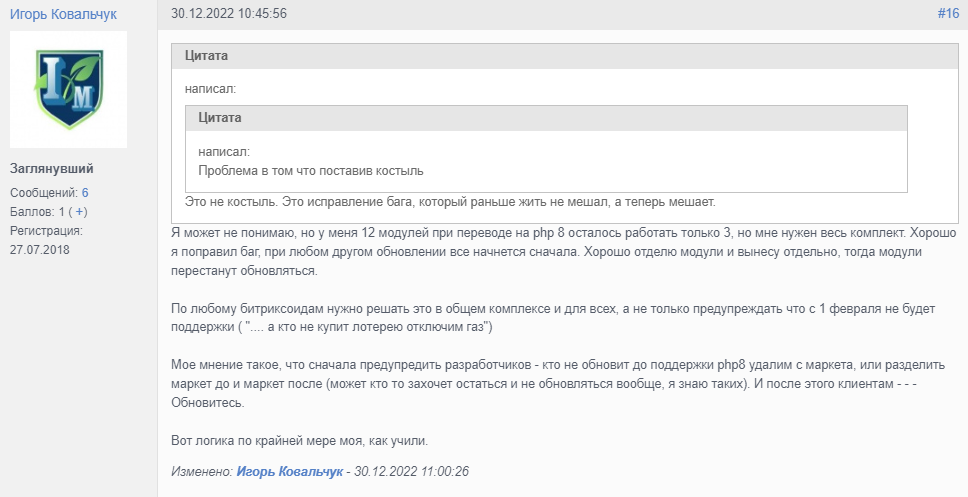Open Игорь Ковальчук link in Изменено line
Image resolution: width=968 pixels, height=497 pixels.
coord(290,472)
